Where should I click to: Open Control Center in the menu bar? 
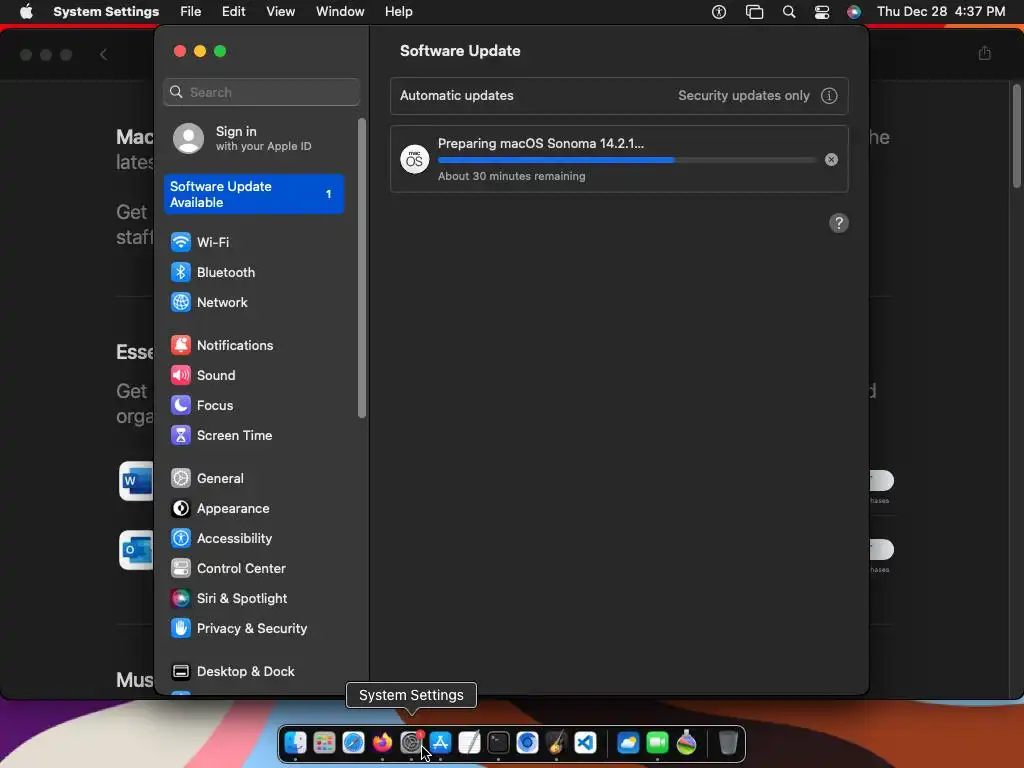[x=822, y=12]
